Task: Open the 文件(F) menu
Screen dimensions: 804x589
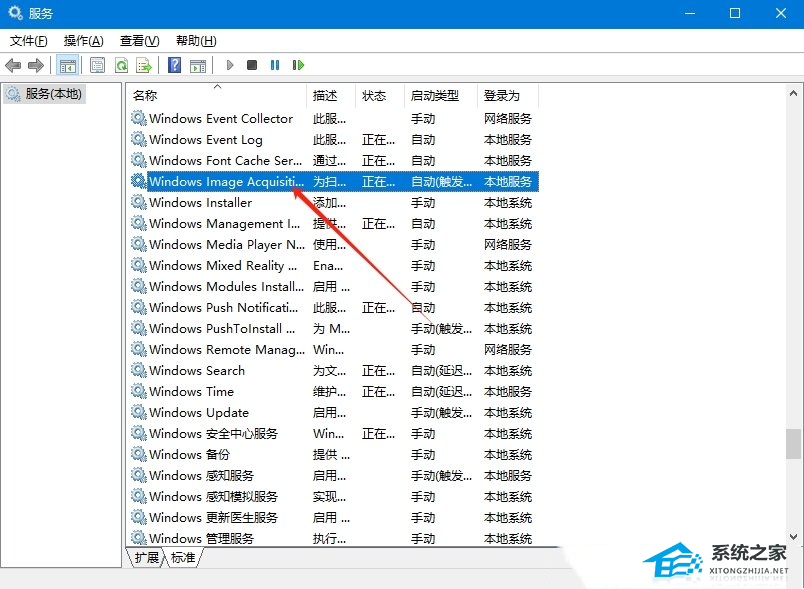Action: (29, 40)
